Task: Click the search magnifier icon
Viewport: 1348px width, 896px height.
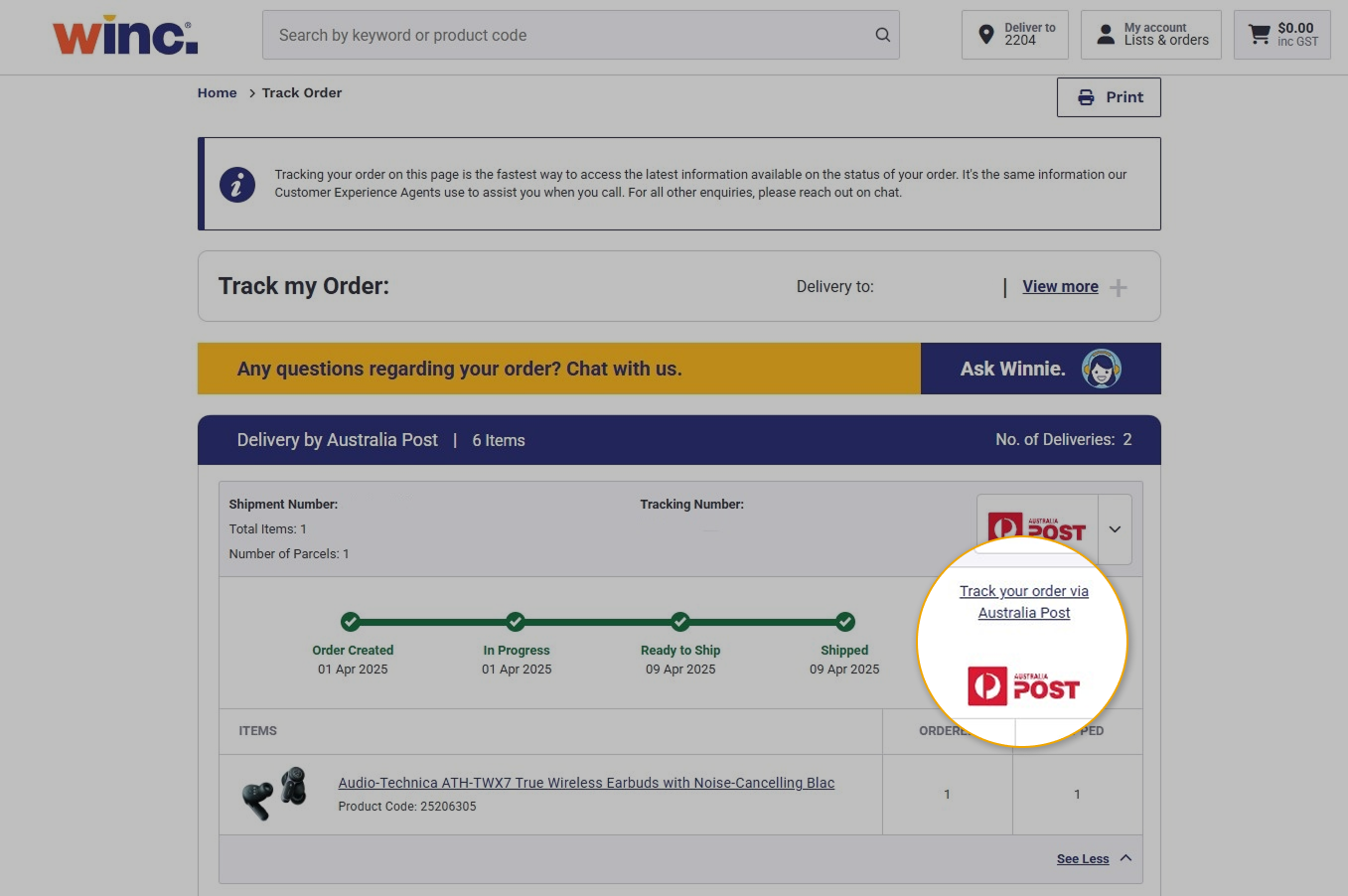Action: 882,35
